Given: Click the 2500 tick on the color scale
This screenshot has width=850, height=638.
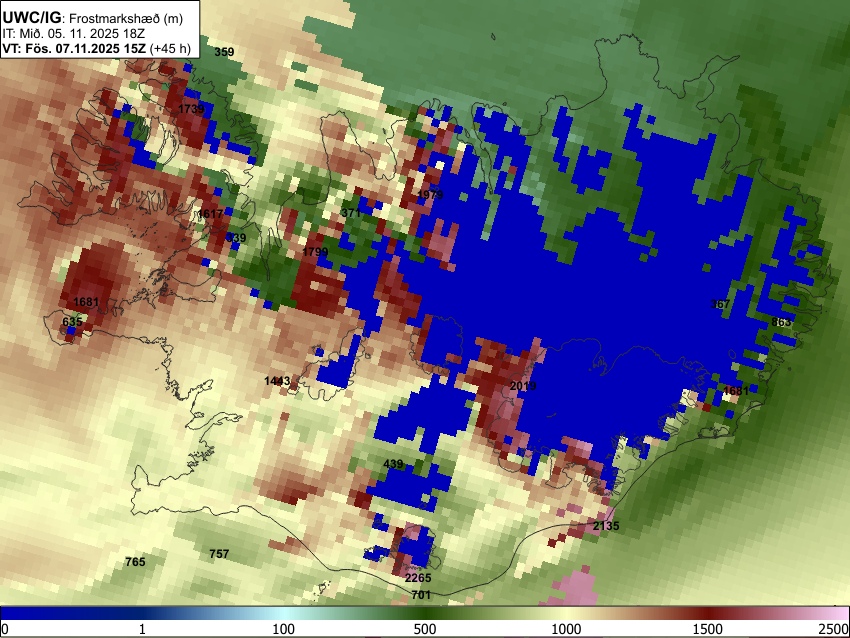Looking at the screenshot, I should click(x=834, y=629).
